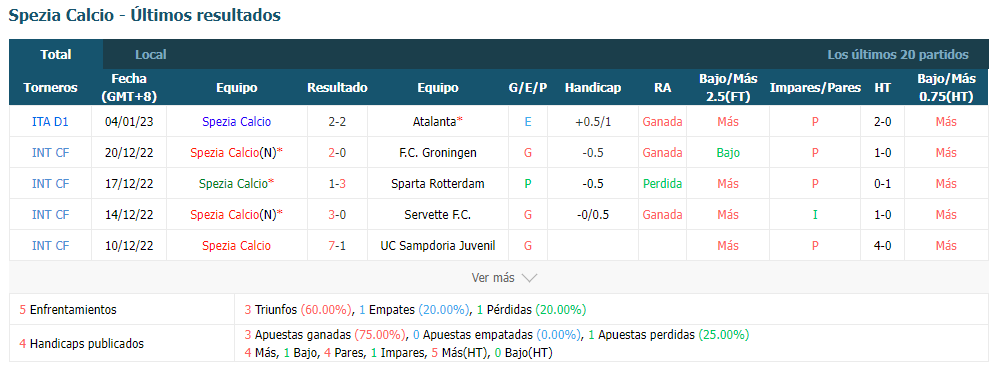Screen dimensions: 999x370
Task: Select the Total tab
Action: click(x=56, y=55)
